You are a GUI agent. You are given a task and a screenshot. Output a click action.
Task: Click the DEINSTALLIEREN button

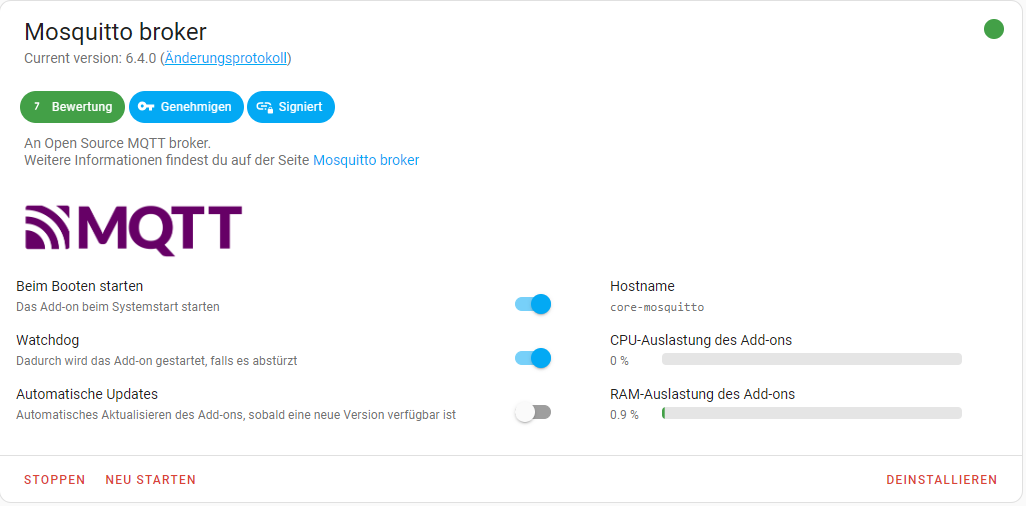[941, 480]
